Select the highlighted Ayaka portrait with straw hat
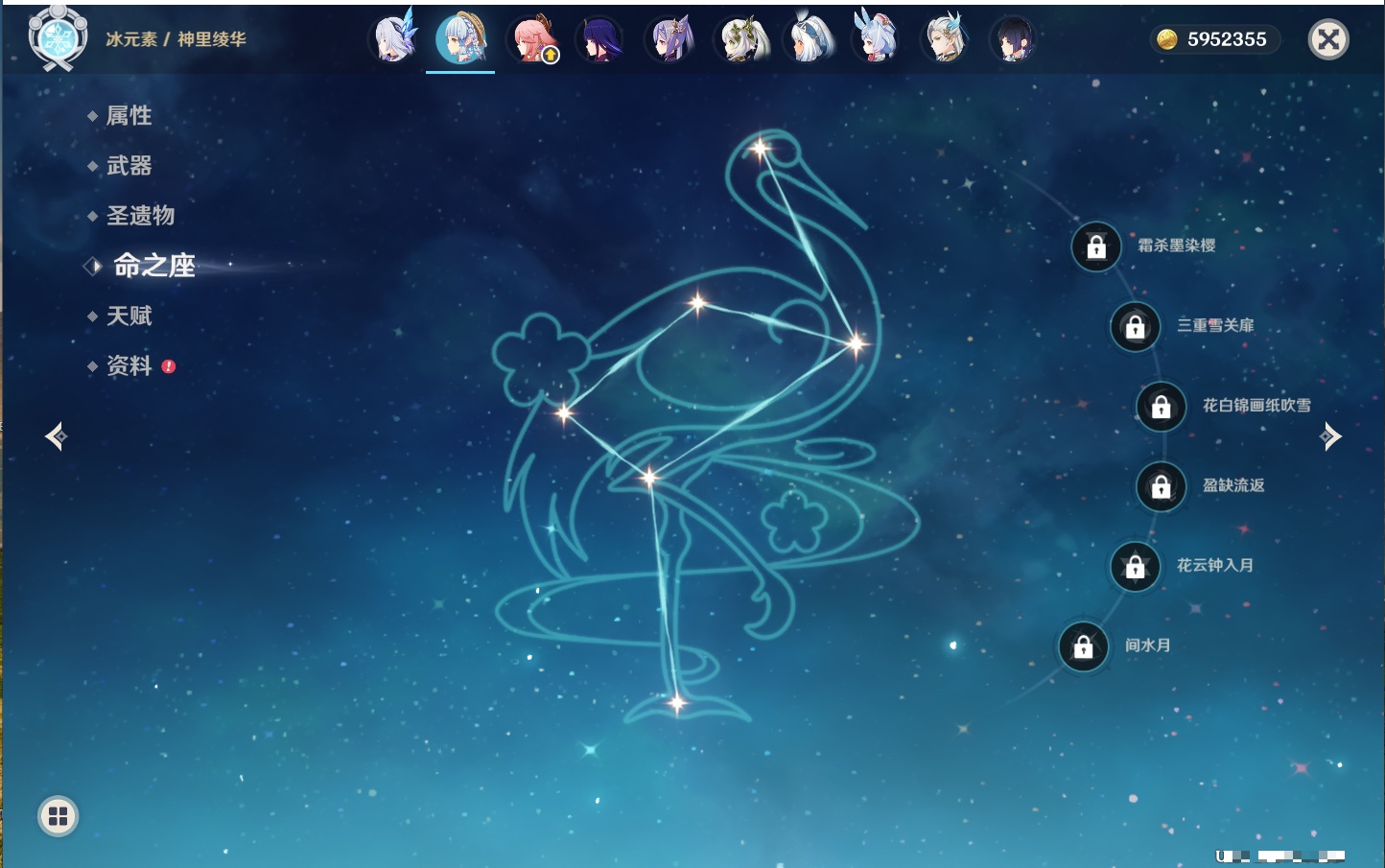This screenshot has width=1385, height=868. 460,39
